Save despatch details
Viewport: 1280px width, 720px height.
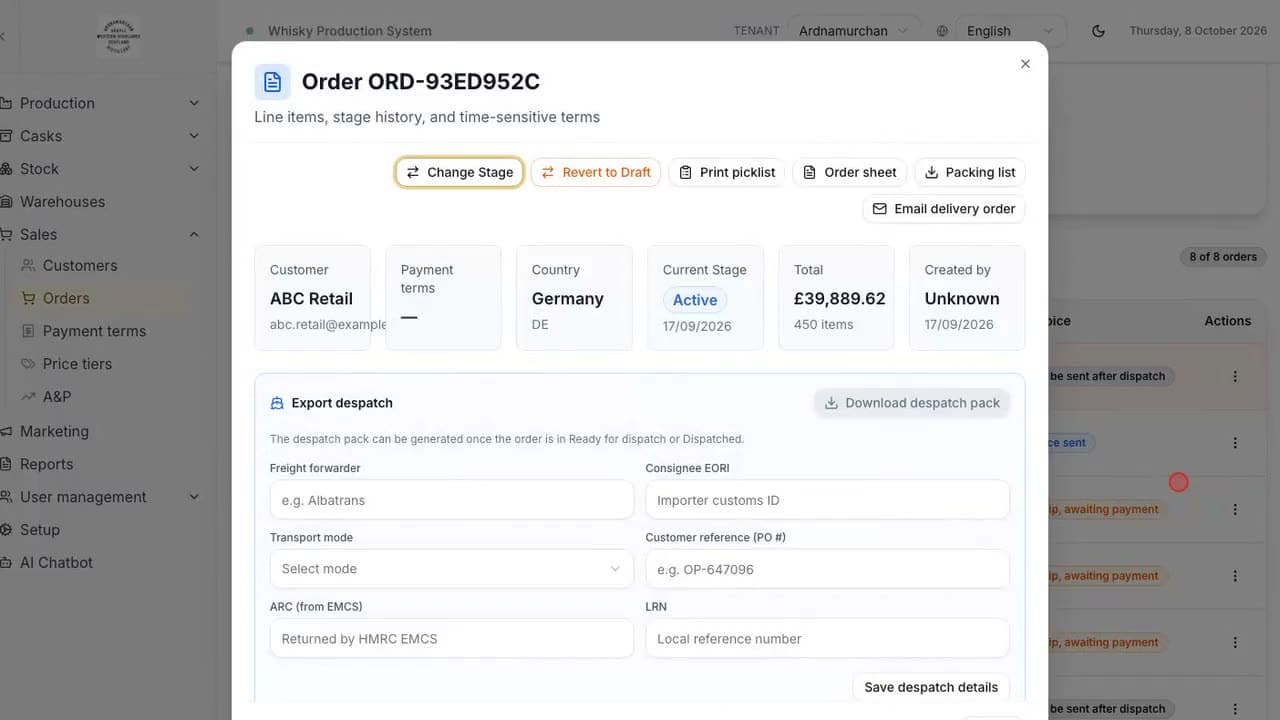(931, 687)
